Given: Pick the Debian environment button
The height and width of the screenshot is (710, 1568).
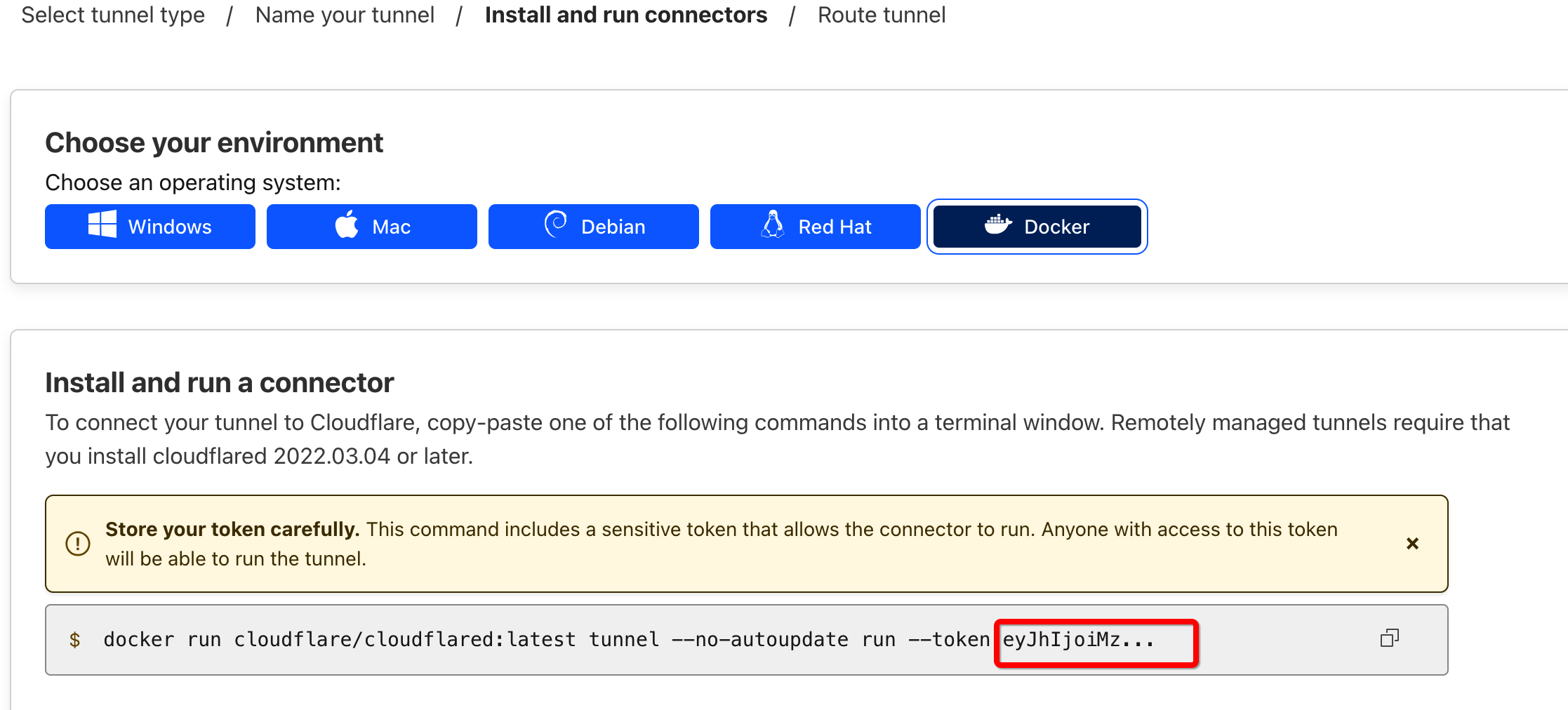Looking at the screenshot, I should (x=594, y=227).
